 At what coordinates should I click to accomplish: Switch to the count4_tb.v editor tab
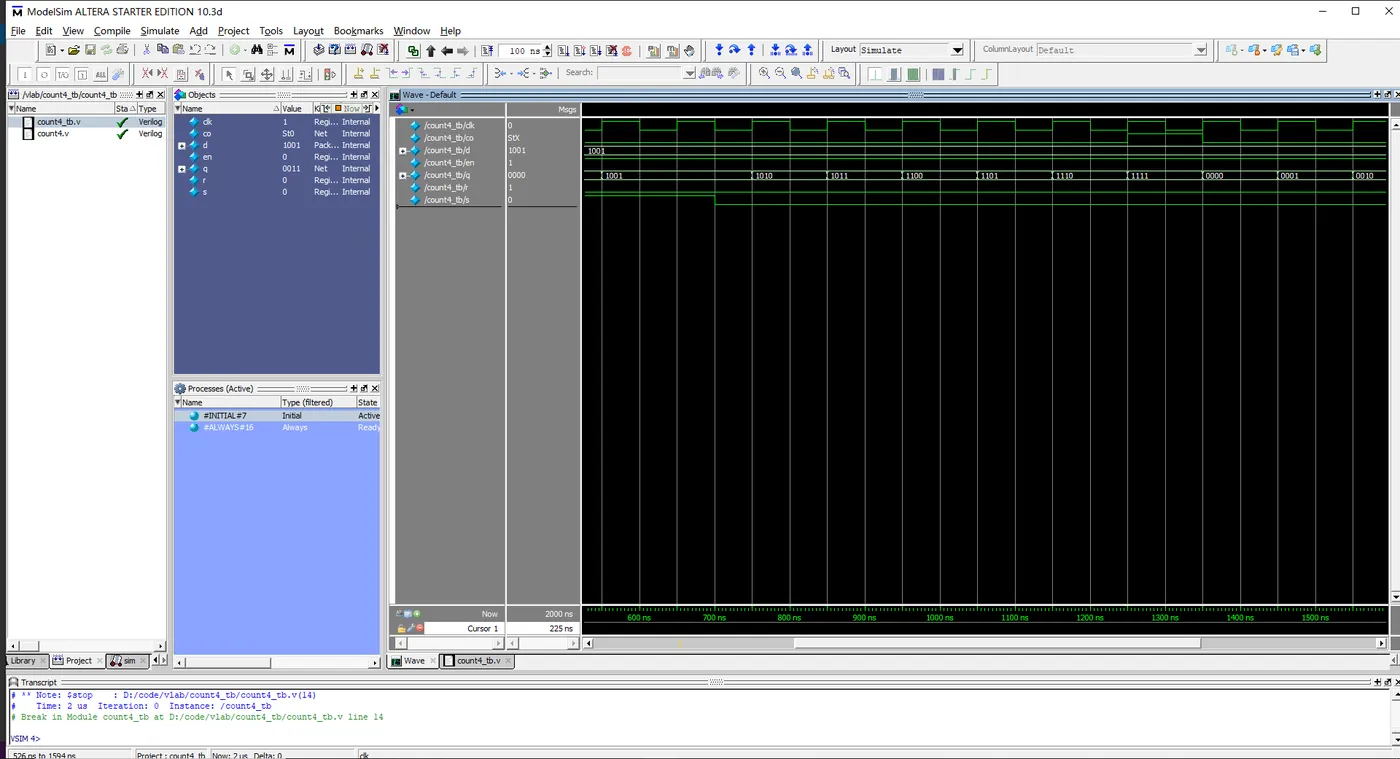pos(477,661)
